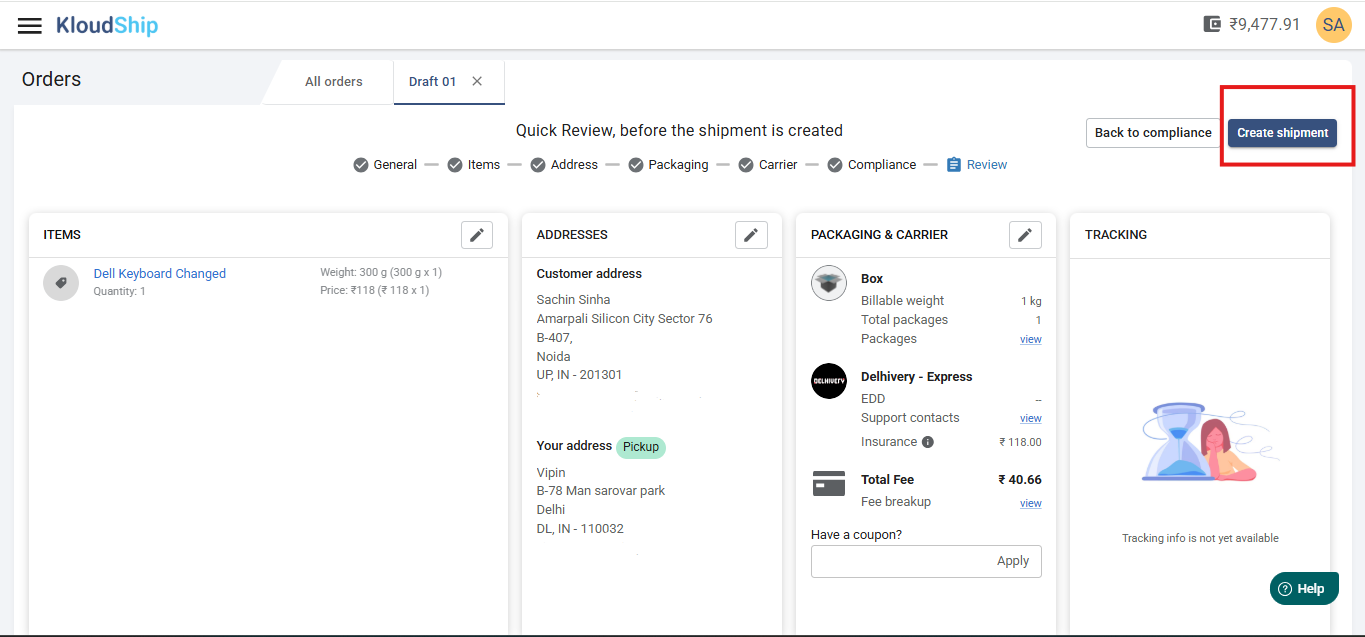View the Packages details link
Image resolution: width=1365 pixels, height=637 pixels.
(1030, 340)
